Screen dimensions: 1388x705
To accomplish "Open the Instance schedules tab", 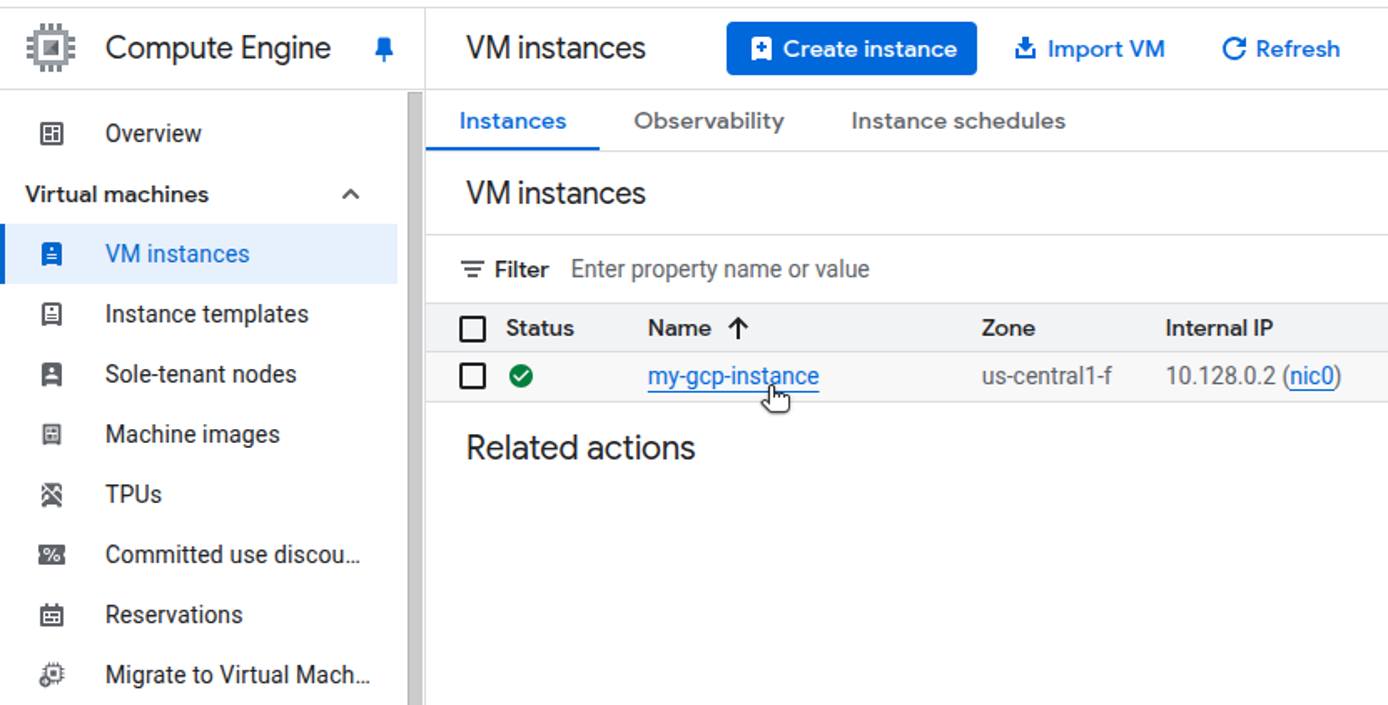I will click(x=957, y=121).
